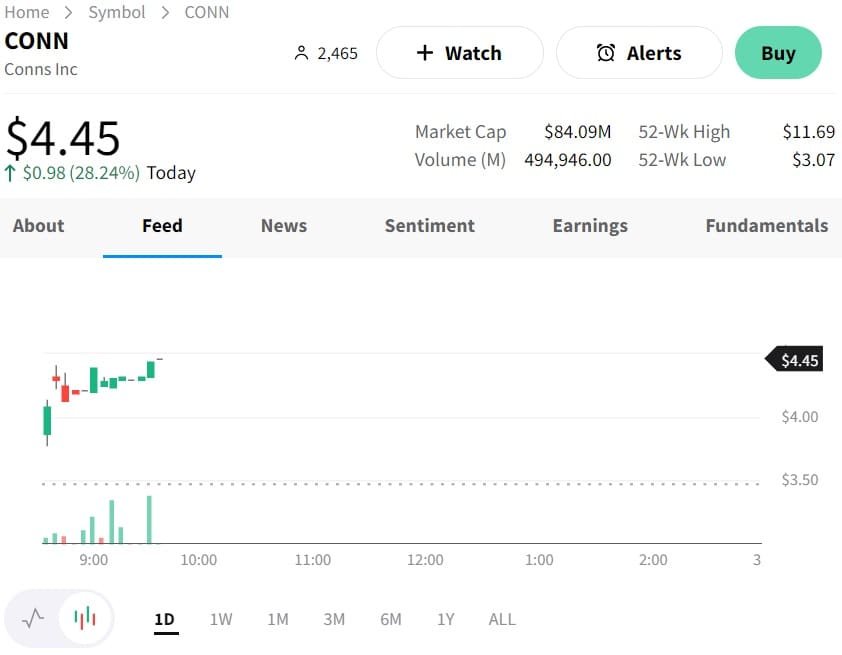Click the $4.45 price tag on chart
The width and height of the screenshot is (842, 655).
(x=797, y=360)
